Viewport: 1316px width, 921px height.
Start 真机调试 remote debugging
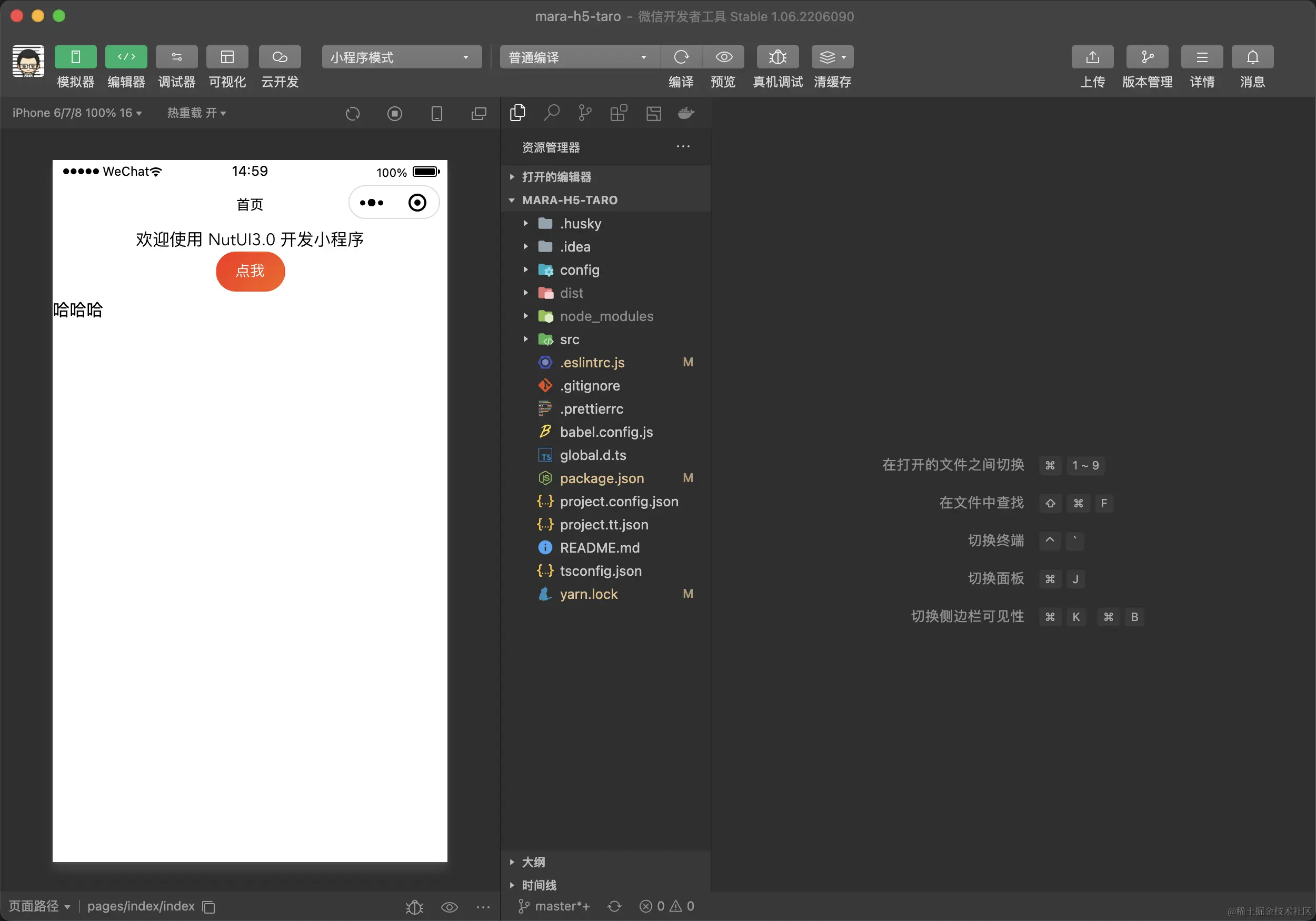tap(777, 57)
